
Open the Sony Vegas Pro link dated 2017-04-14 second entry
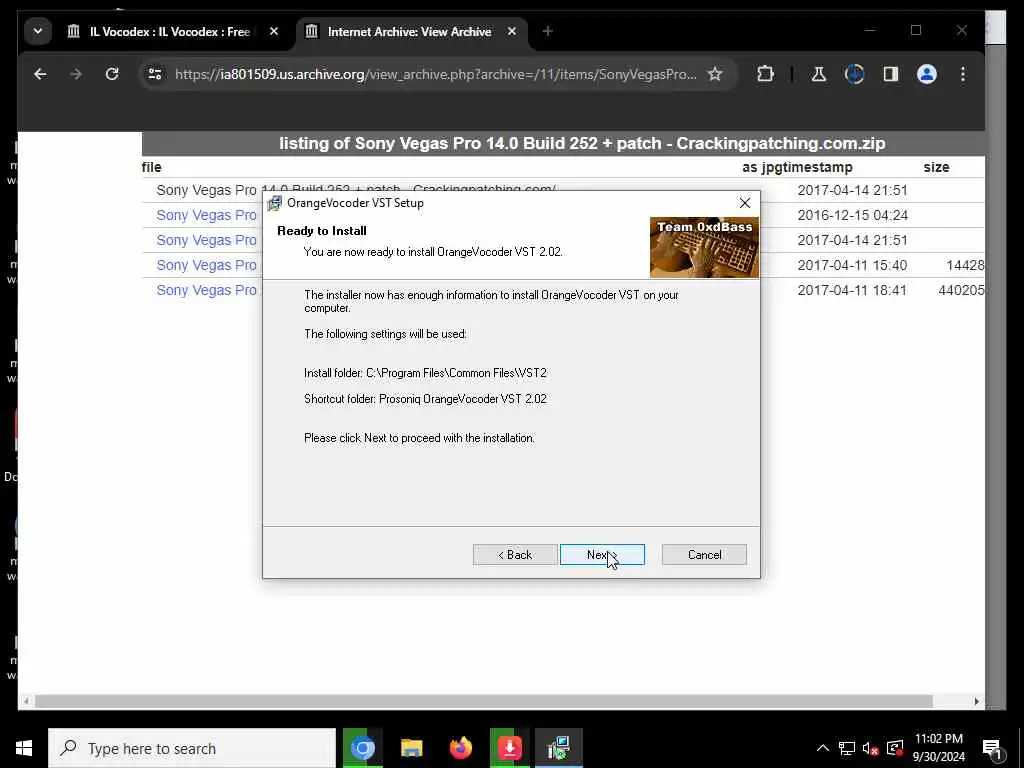(206, 240)
